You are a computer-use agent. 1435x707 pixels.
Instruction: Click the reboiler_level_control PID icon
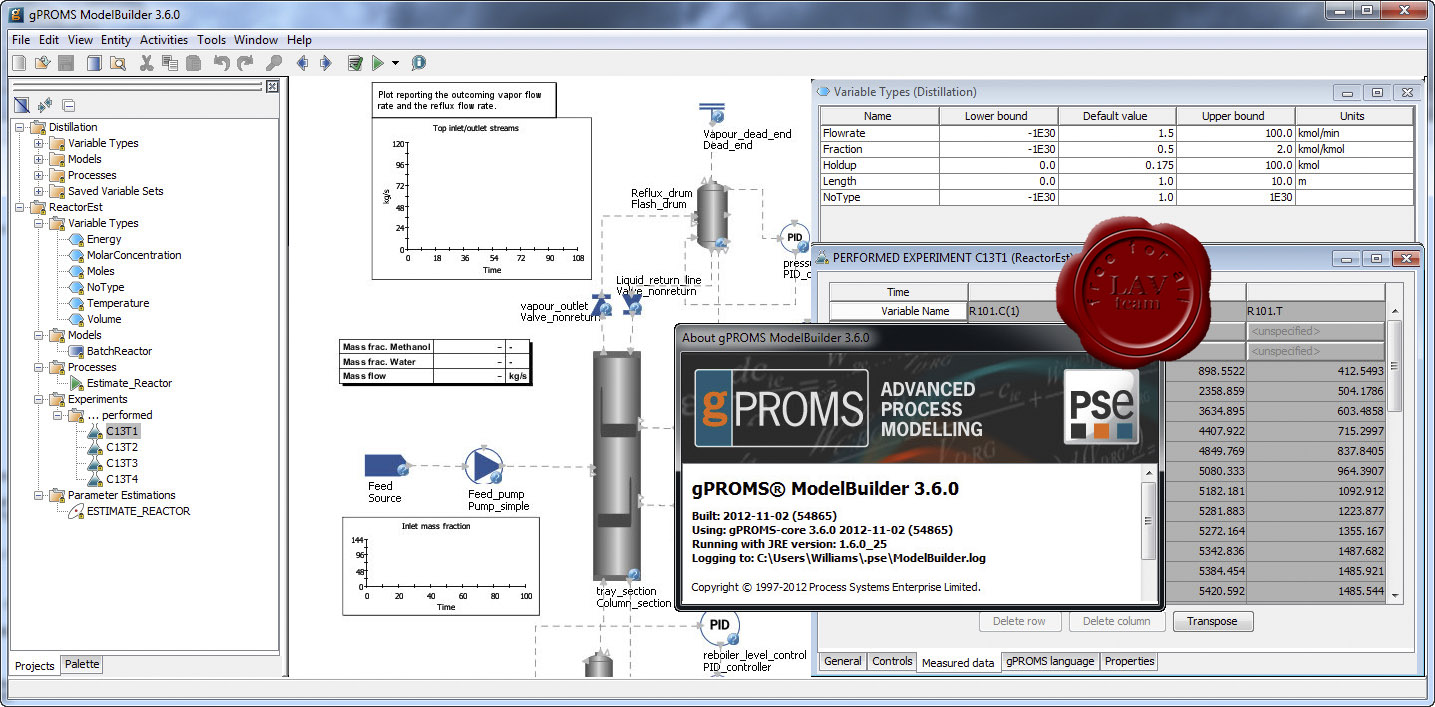click(719, 626)
